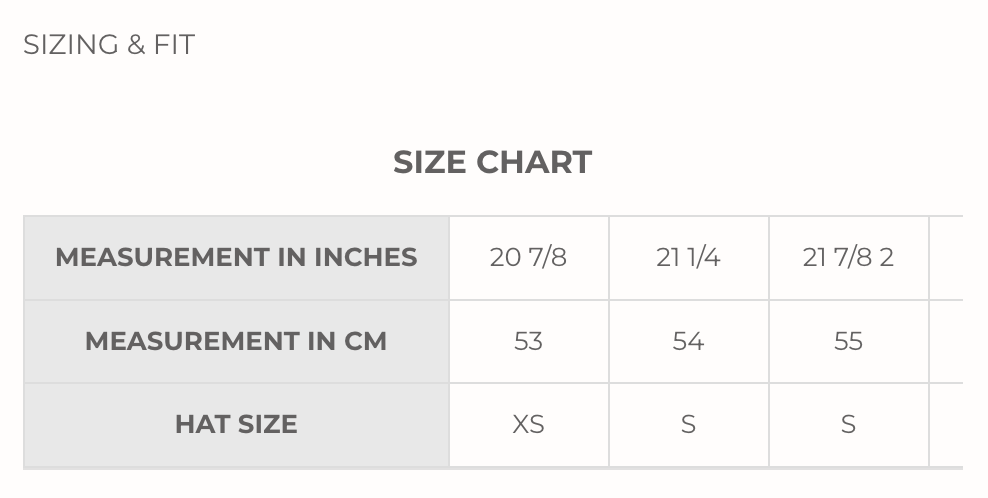
Task: Choose the S hat size below 54
Action: pyautogui.click(x=688, y=424)
